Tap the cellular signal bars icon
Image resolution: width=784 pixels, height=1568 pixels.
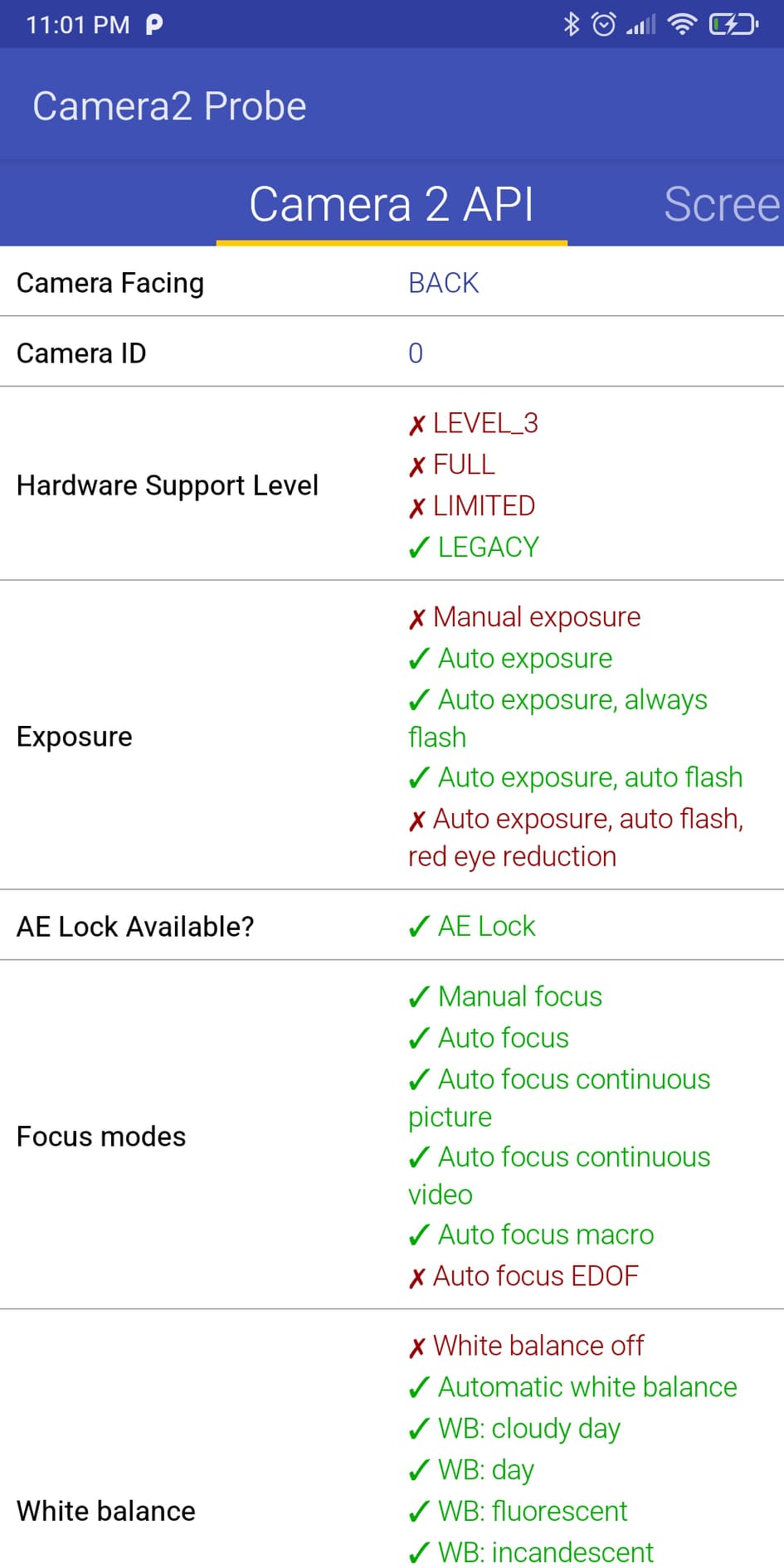pos(640,25)
